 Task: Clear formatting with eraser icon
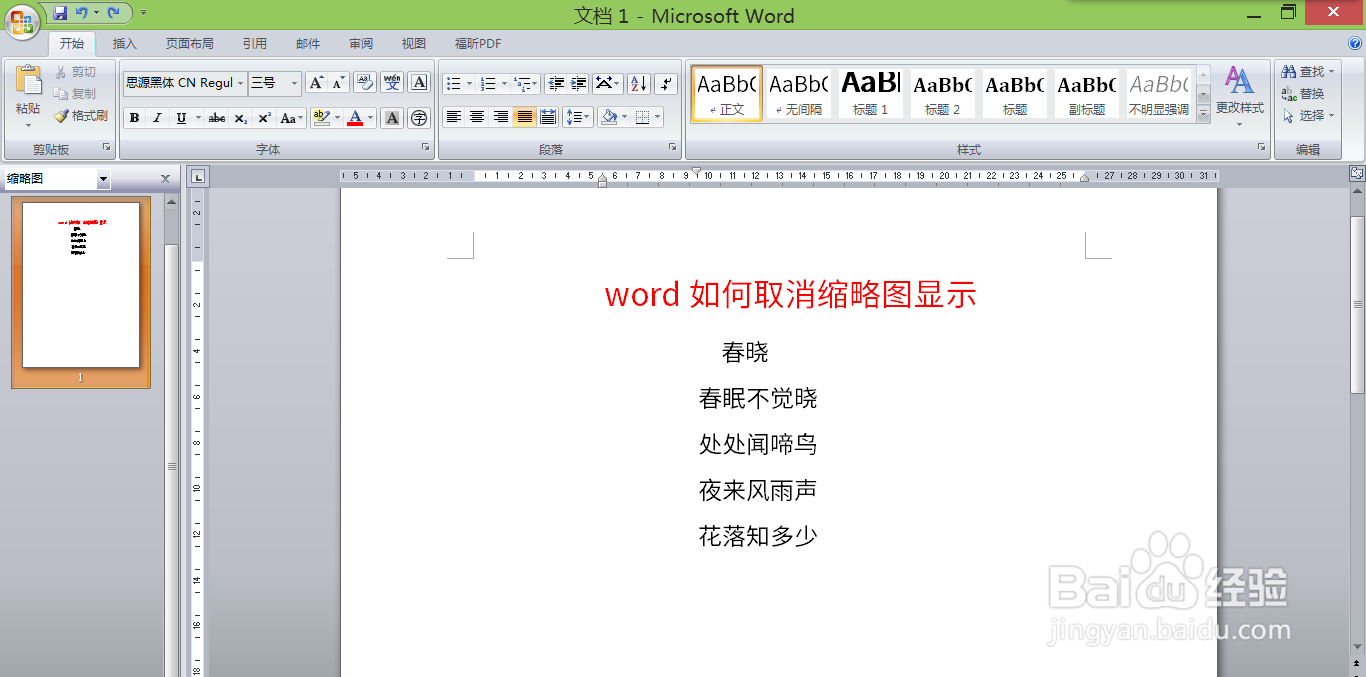365,83
